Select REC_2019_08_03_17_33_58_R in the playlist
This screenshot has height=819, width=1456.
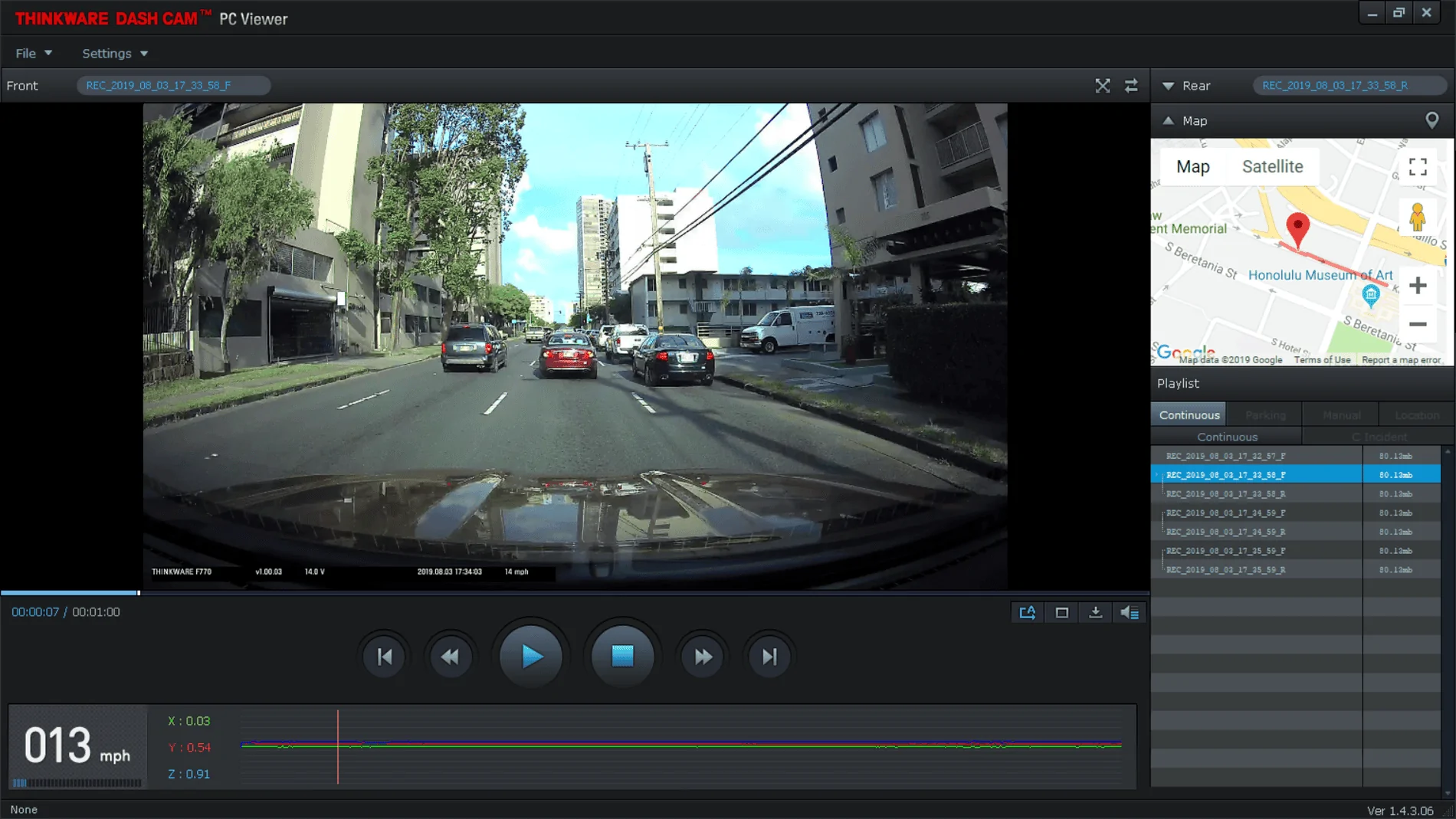pyautogui.click(x=1257, y=494)
